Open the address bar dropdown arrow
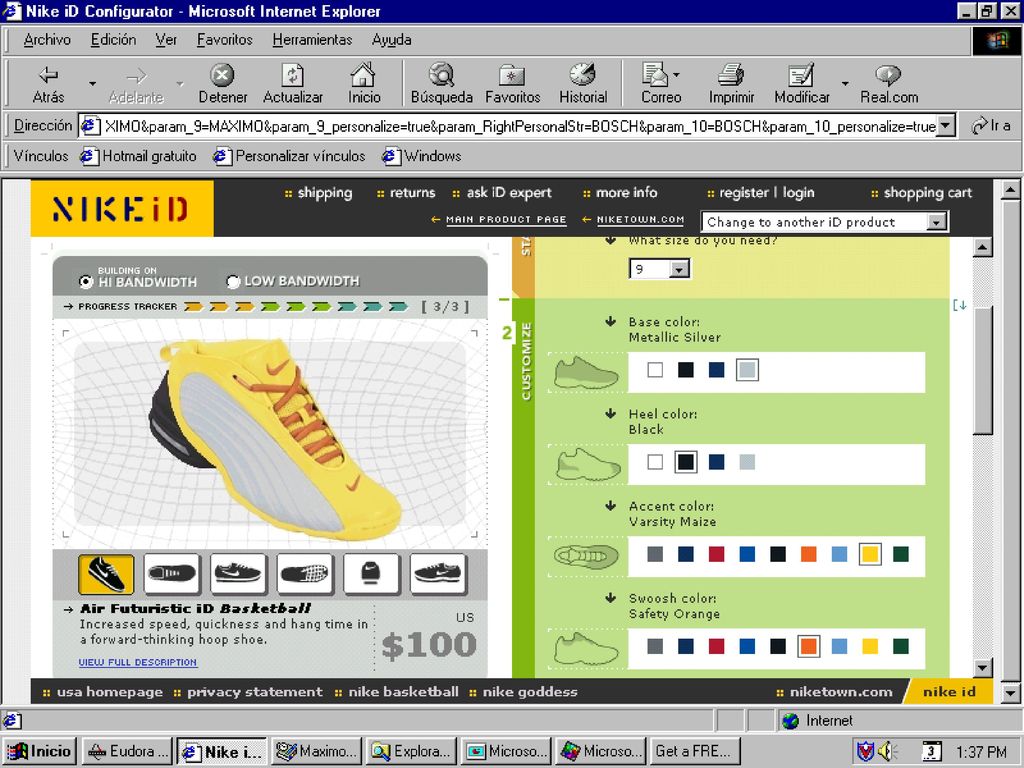 [945, 125]
